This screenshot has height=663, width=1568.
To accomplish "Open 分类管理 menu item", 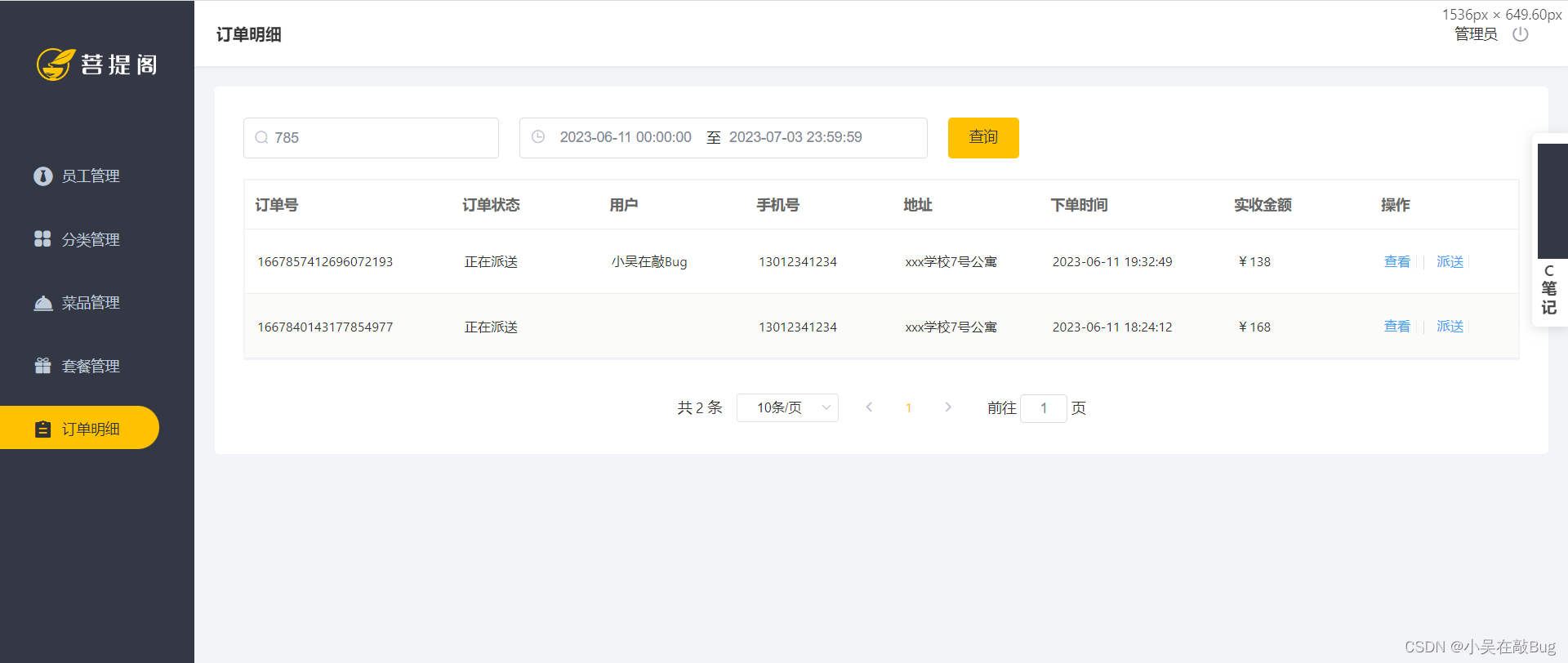I will click(x=91, y=239).
